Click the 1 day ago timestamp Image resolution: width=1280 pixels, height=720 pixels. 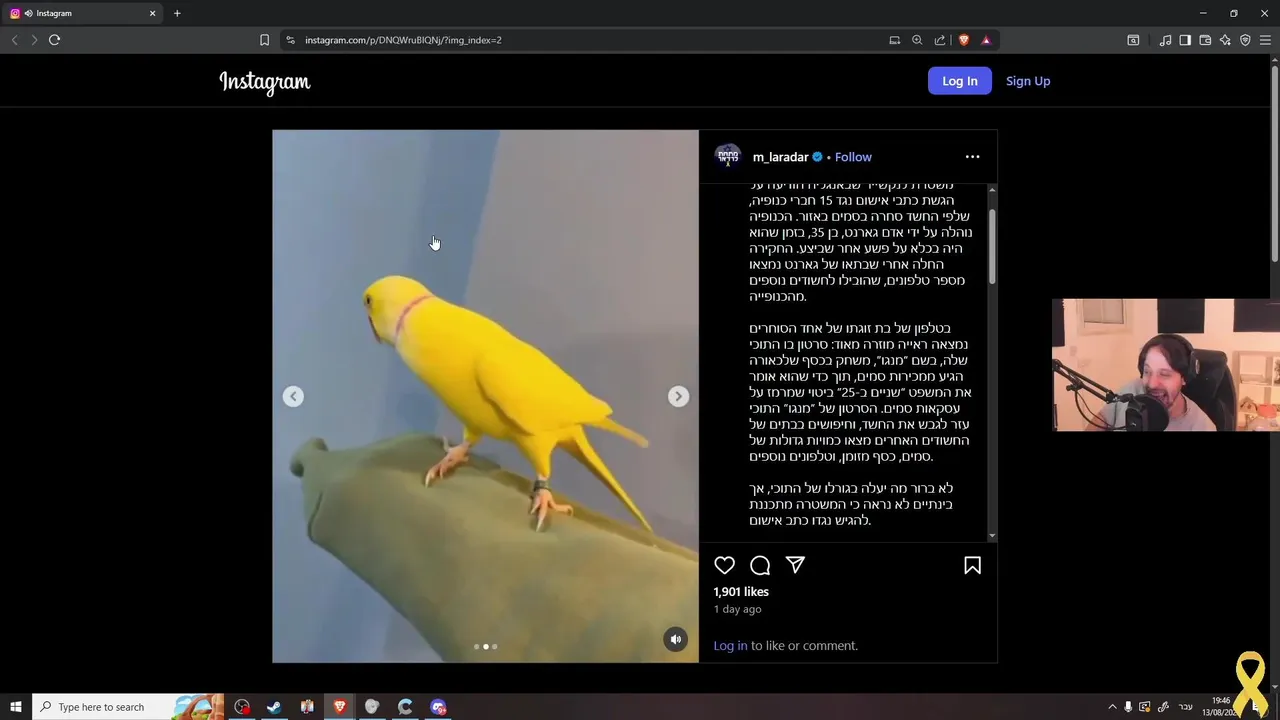point(738,609)
